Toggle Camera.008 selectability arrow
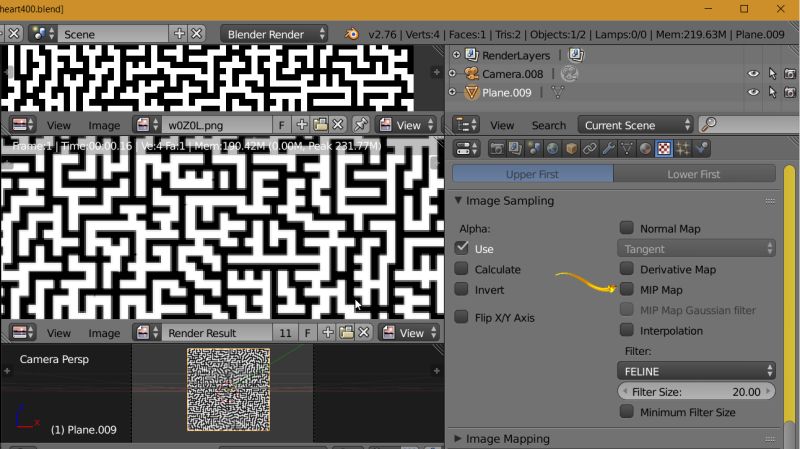This screenshot has width=800, height=449. pos(772,74)
